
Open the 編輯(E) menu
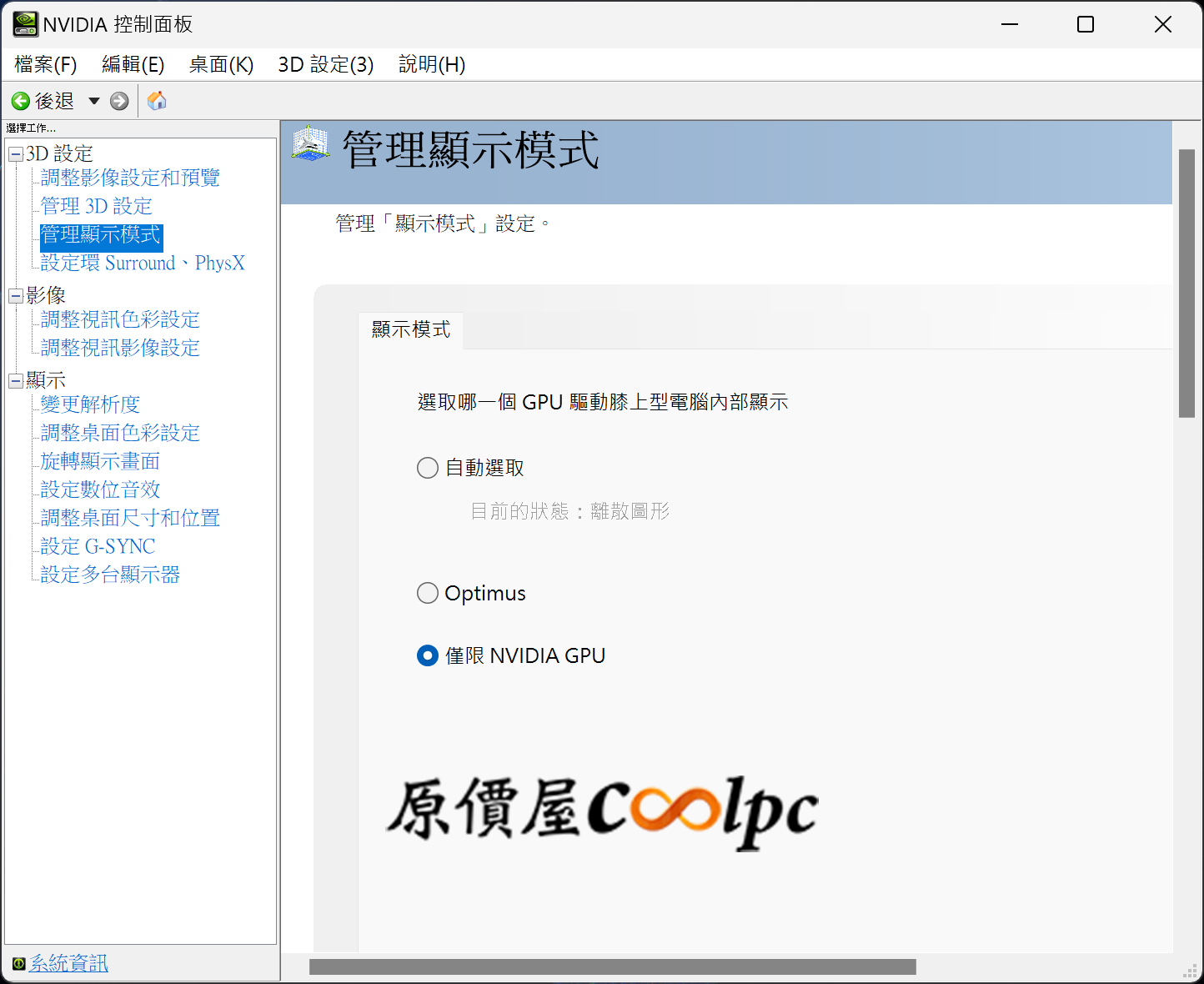coord(133,64)
